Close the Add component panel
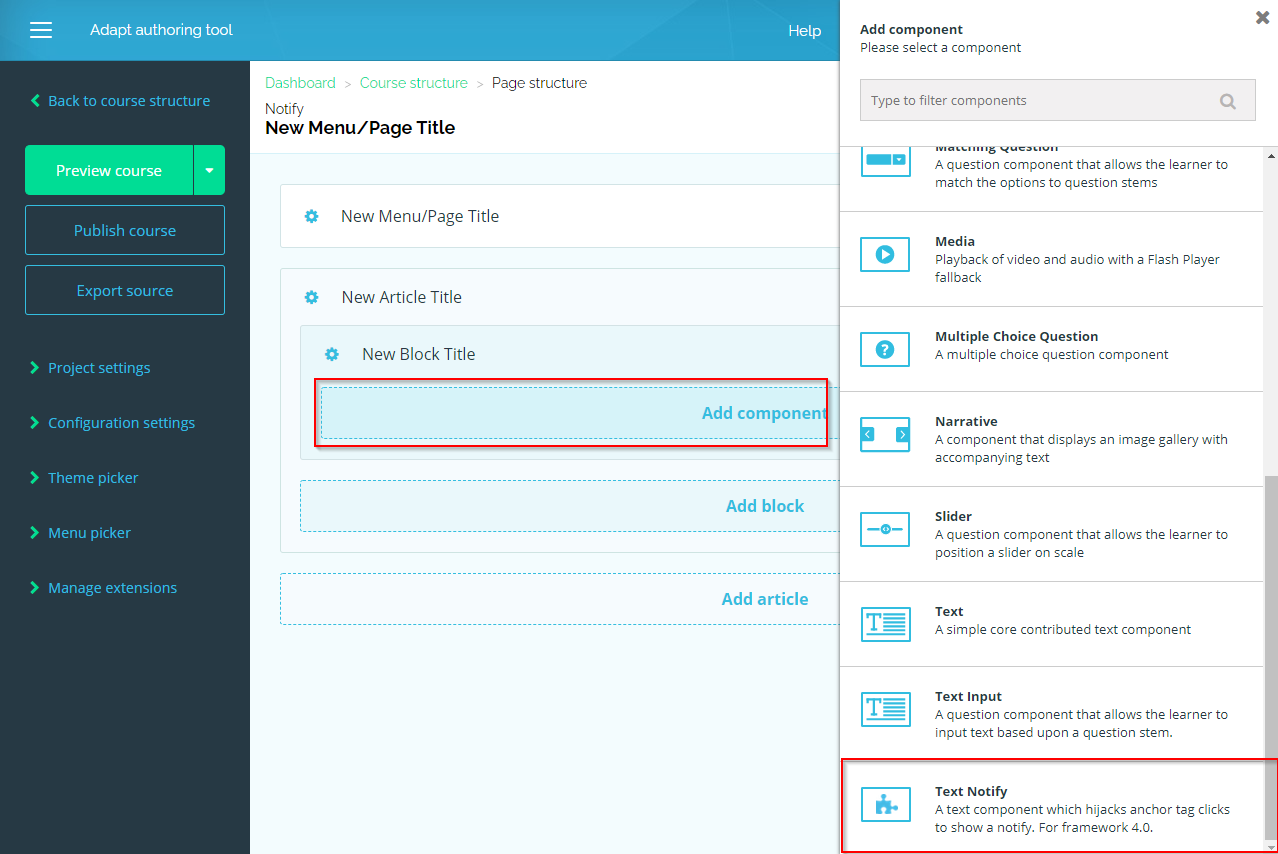The width and height of the screenshot is (1278, 854). pos(1263,18)
